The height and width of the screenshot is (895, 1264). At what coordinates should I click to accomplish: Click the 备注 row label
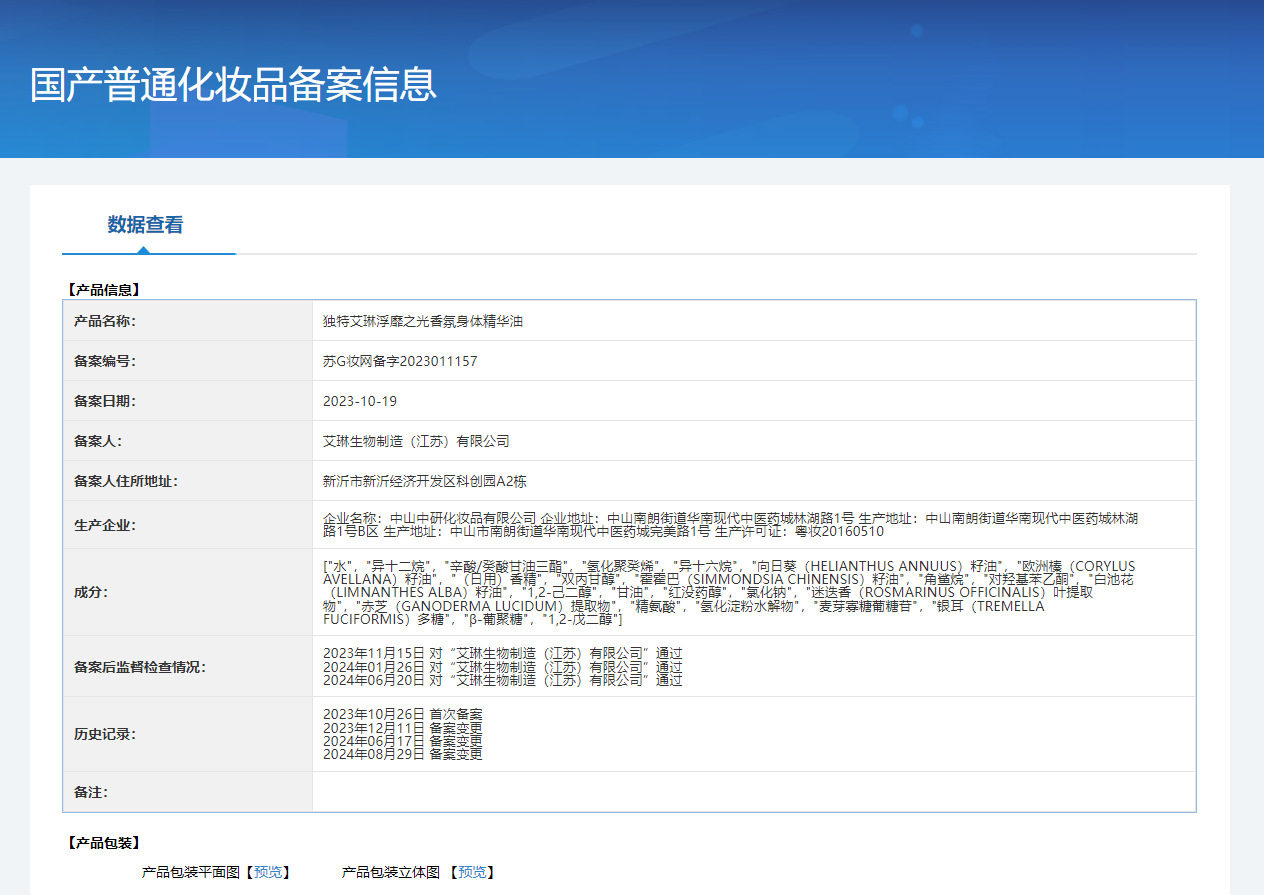(x=91, y=792)
